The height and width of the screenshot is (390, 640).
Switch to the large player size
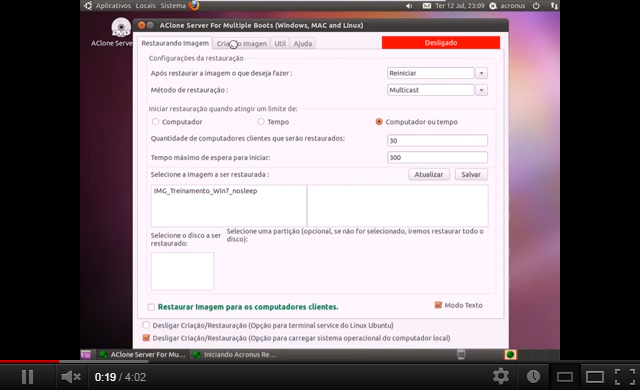[x=595, y=377]
